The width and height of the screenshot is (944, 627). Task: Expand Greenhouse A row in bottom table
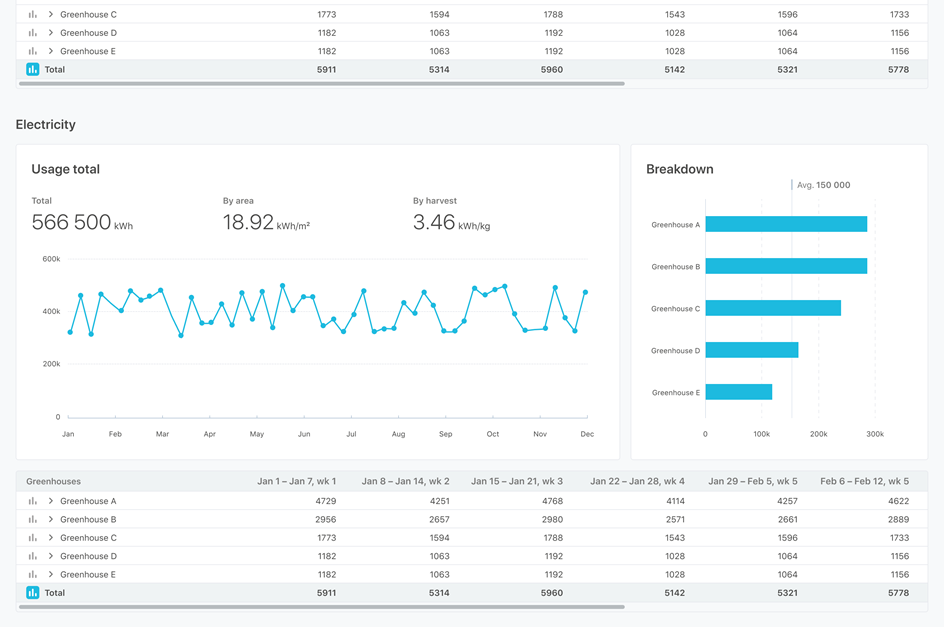pos(51,501)
